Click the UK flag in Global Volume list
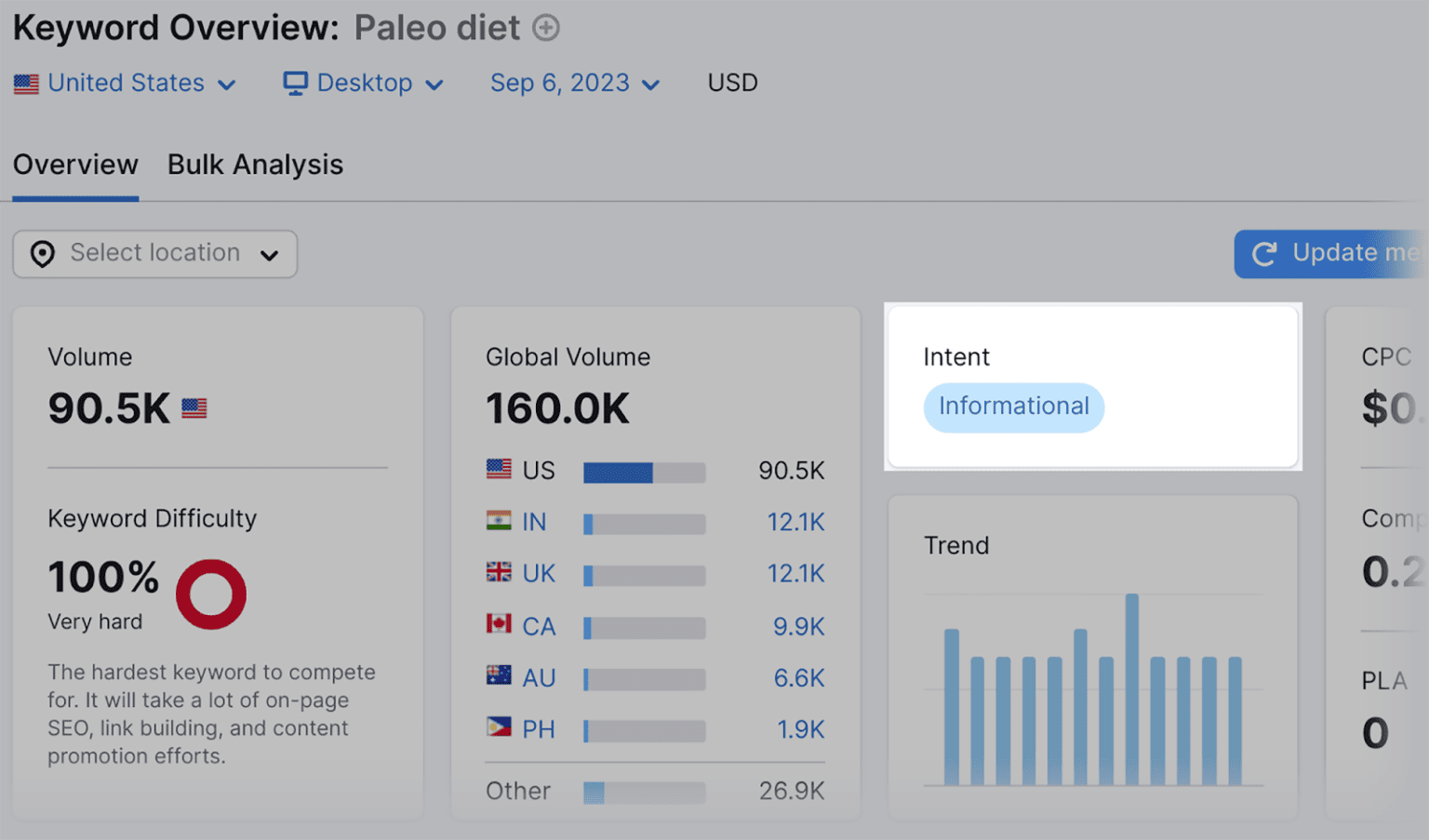Viewport: 1429px width, 840px height. point(499,573)
